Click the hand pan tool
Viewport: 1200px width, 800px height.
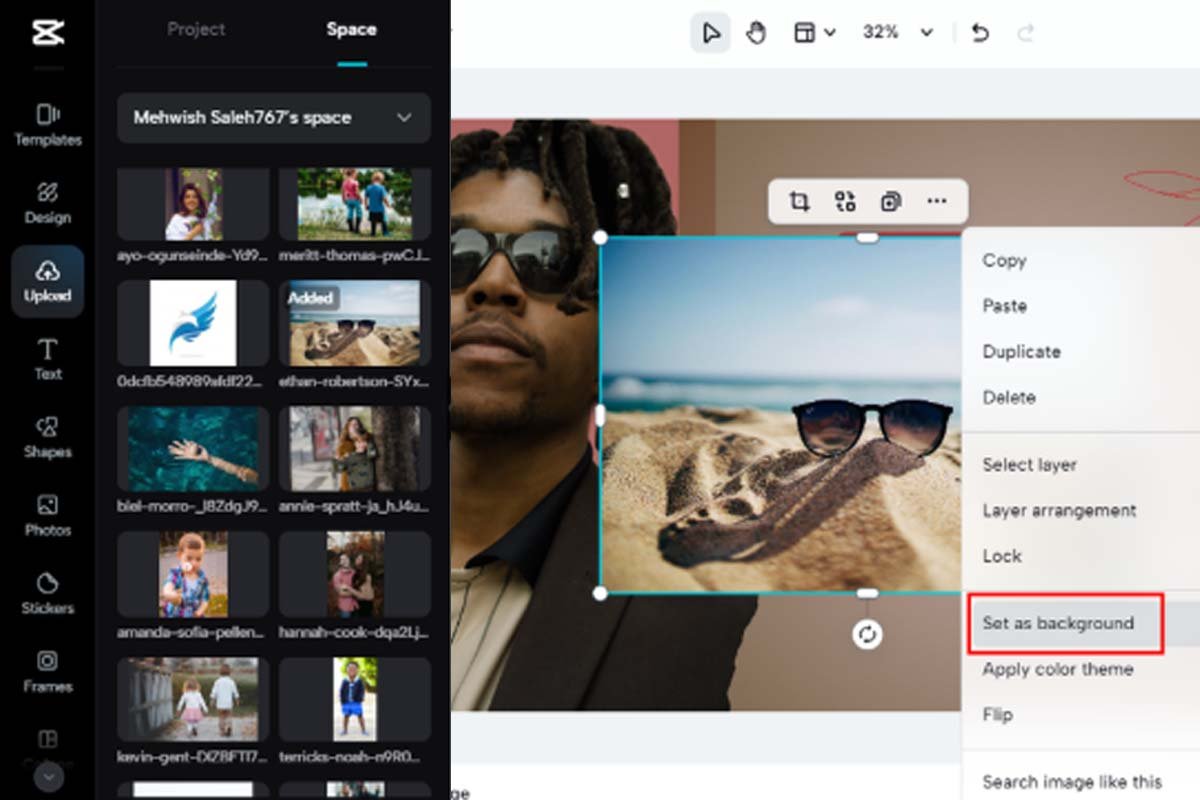tap(756, 33)
